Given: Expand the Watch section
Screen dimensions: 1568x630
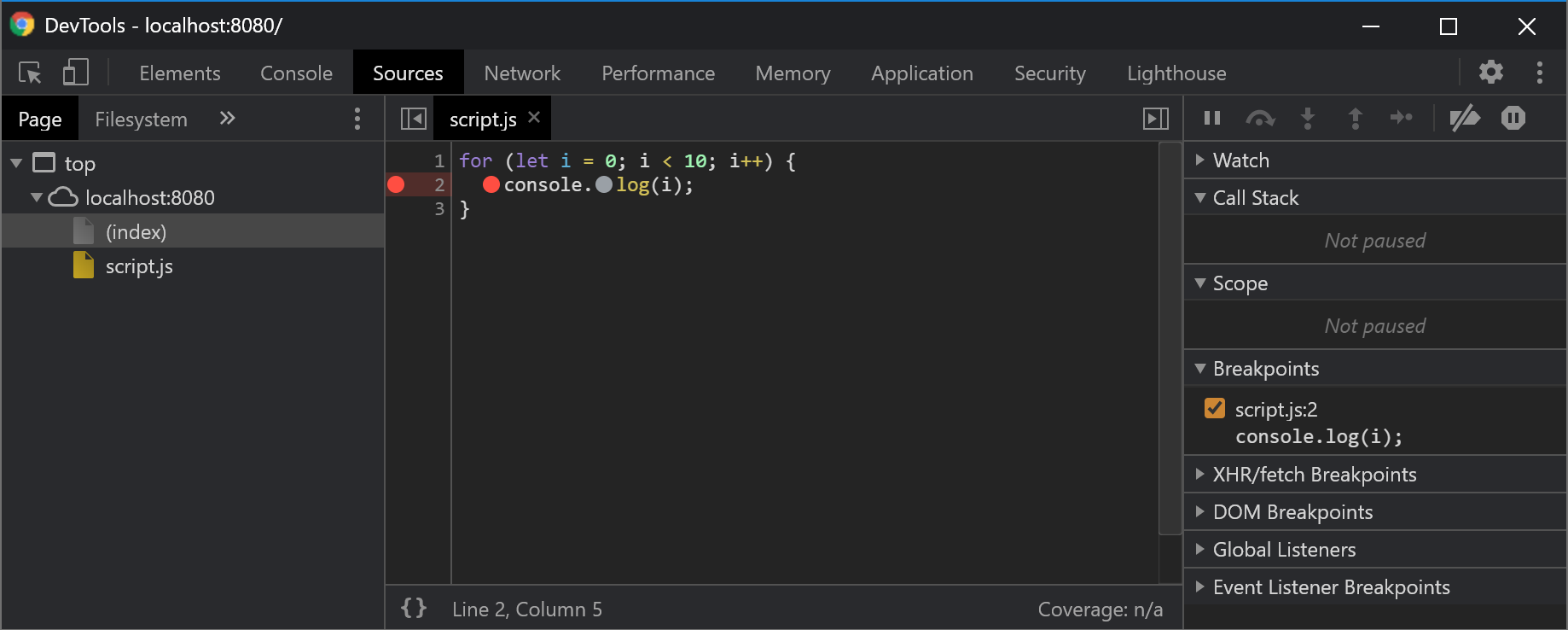Looking at the screenshot, I should [x=1241, y=160].
